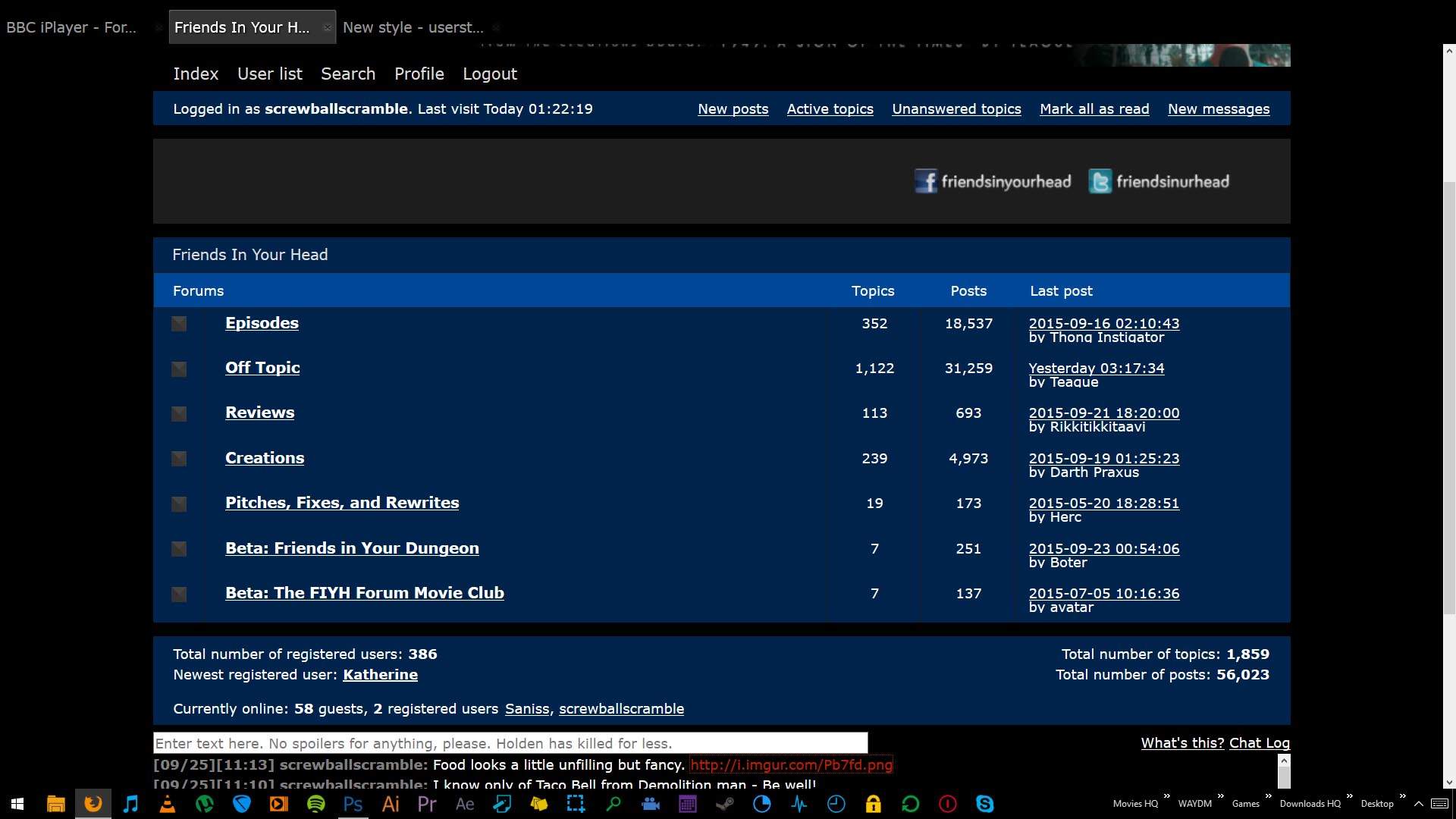This screenshot has width=1456, height=819.
Task: Click the Episodes forum status icon
Action: click(x=179, y=324)
